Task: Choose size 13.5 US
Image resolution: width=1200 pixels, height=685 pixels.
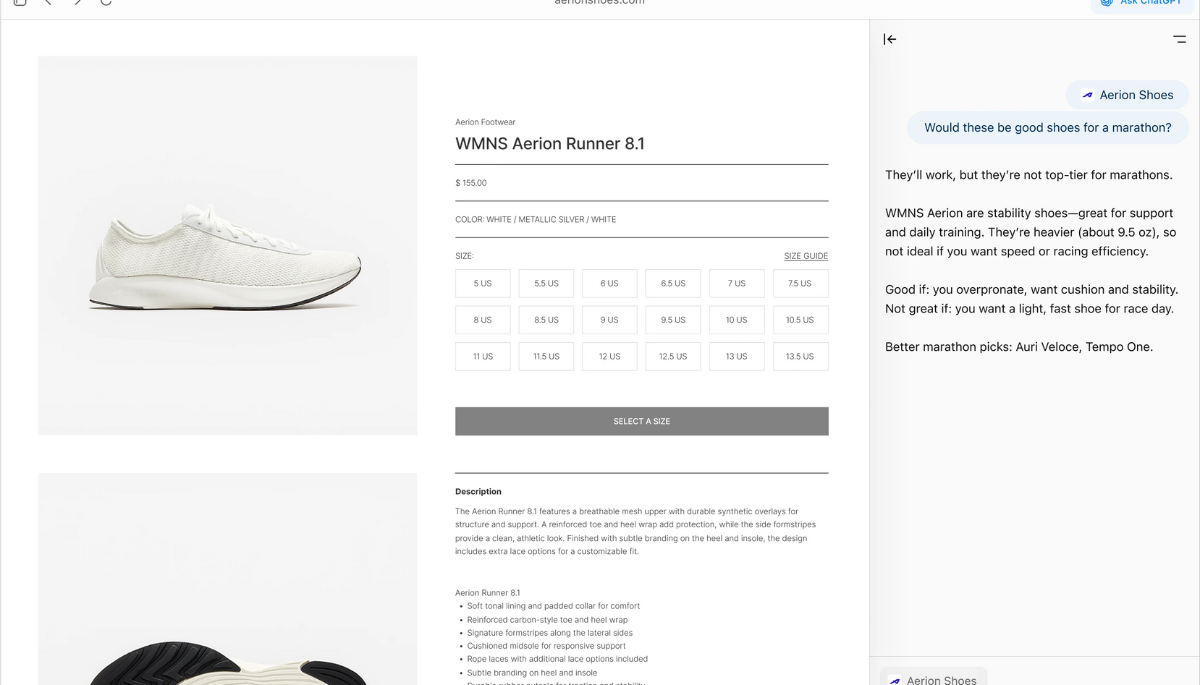Action: [x=800, y=356]
